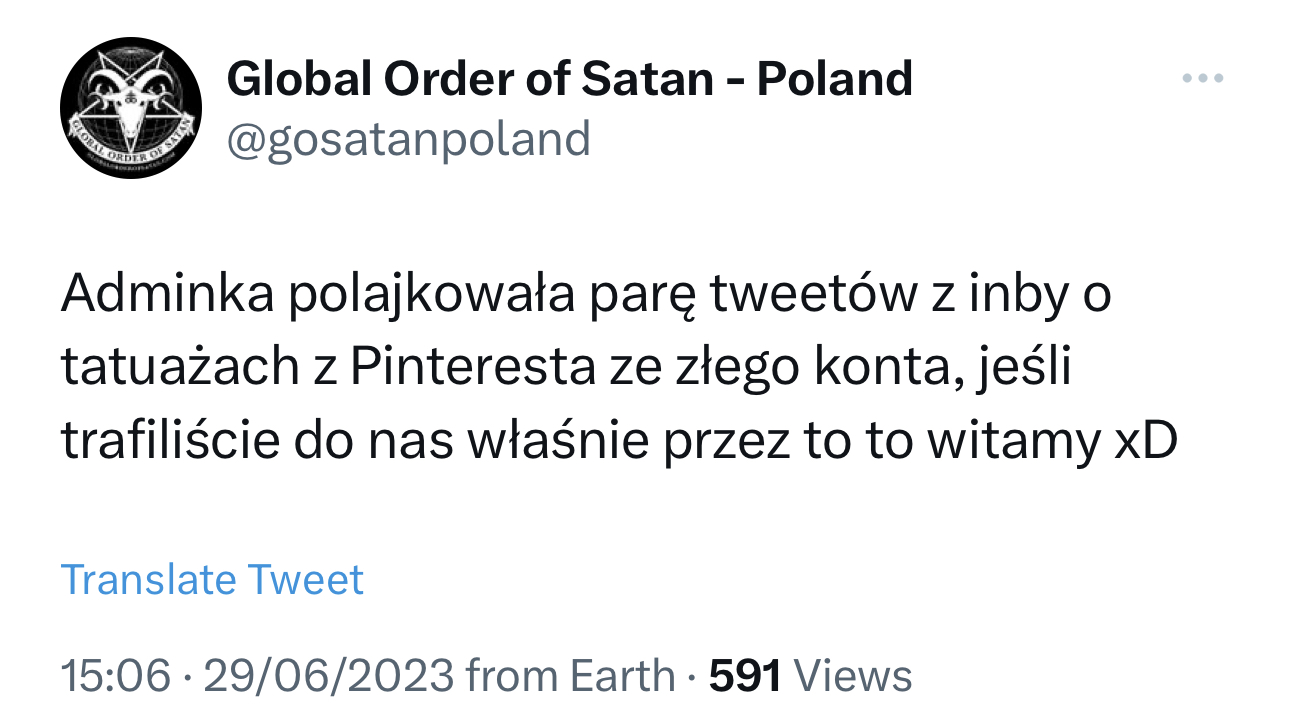Open the tweet's three-dot more options menu
The width and height of the screenshot is (1290, 719).
pyautogui.click(x=1202, y=78)
